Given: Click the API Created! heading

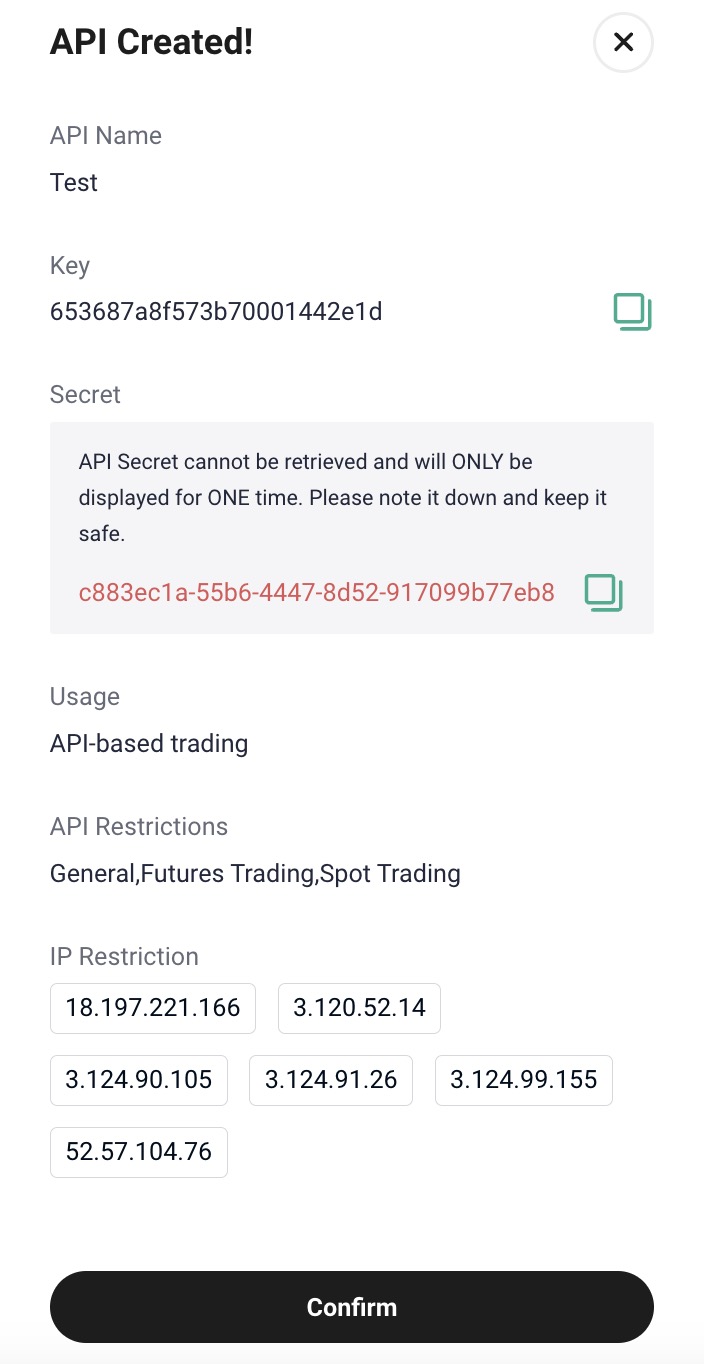Looking at the screenshot, I should pos(151,43).
